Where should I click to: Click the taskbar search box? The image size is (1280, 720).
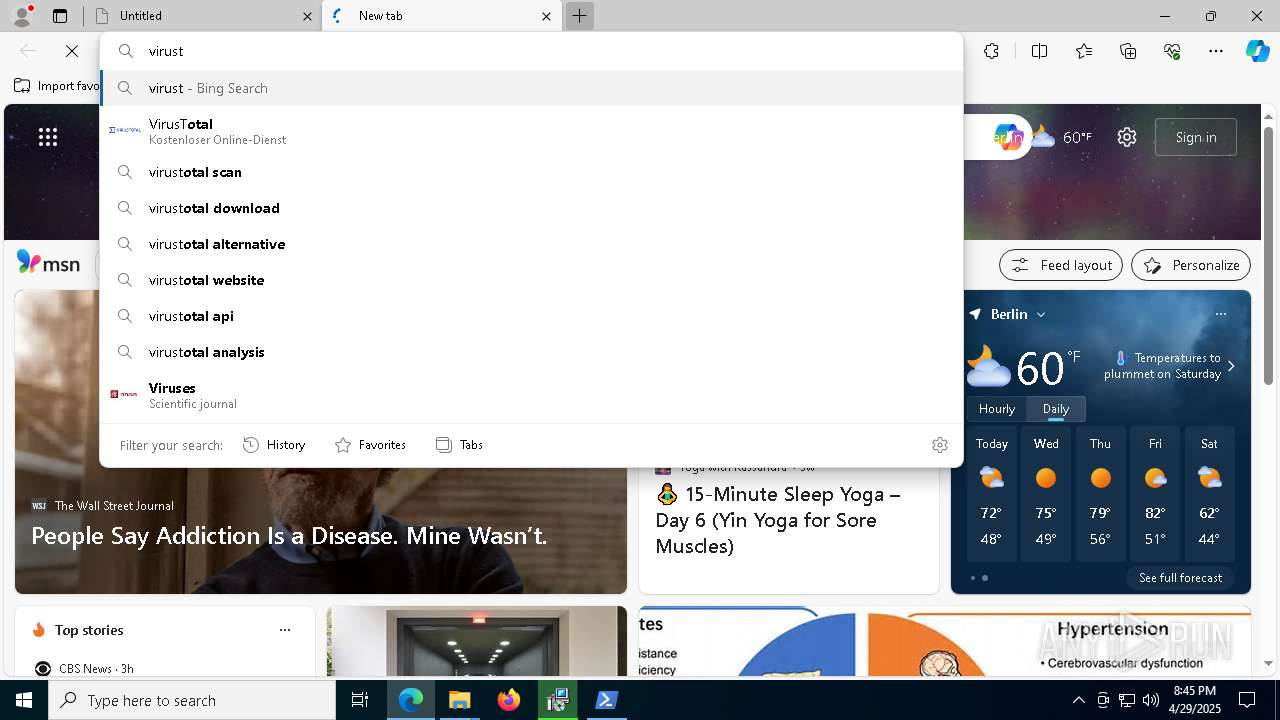coord(192,700)
